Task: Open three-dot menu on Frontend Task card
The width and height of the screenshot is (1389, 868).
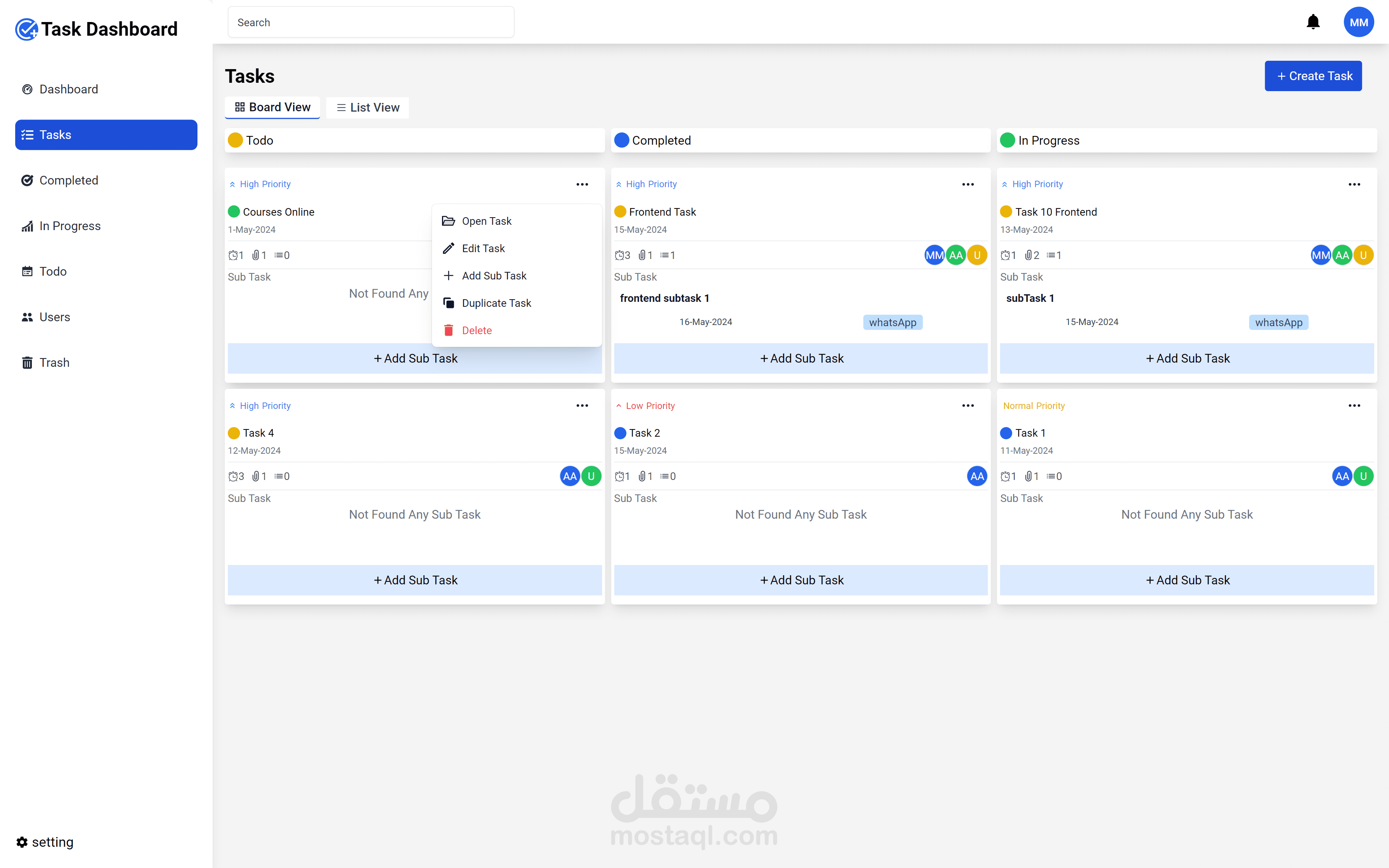Action: (x=968, y=184)
